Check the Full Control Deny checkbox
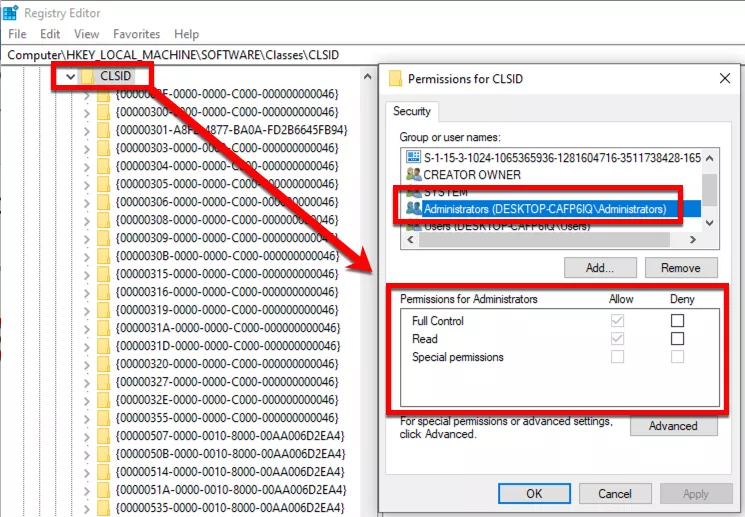This screenshot has width=745, height=517. point(677,320)
